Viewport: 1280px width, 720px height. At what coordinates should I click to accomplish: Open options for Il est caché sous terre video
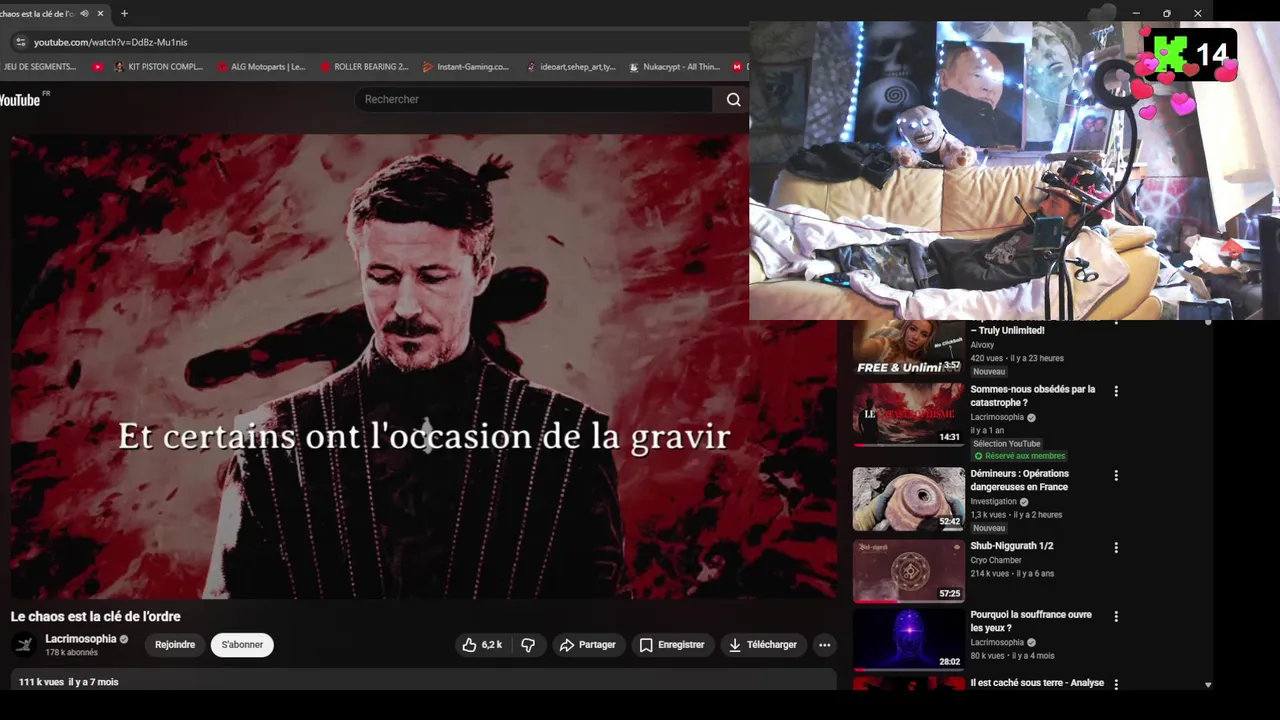click(x=1116, y=684)
